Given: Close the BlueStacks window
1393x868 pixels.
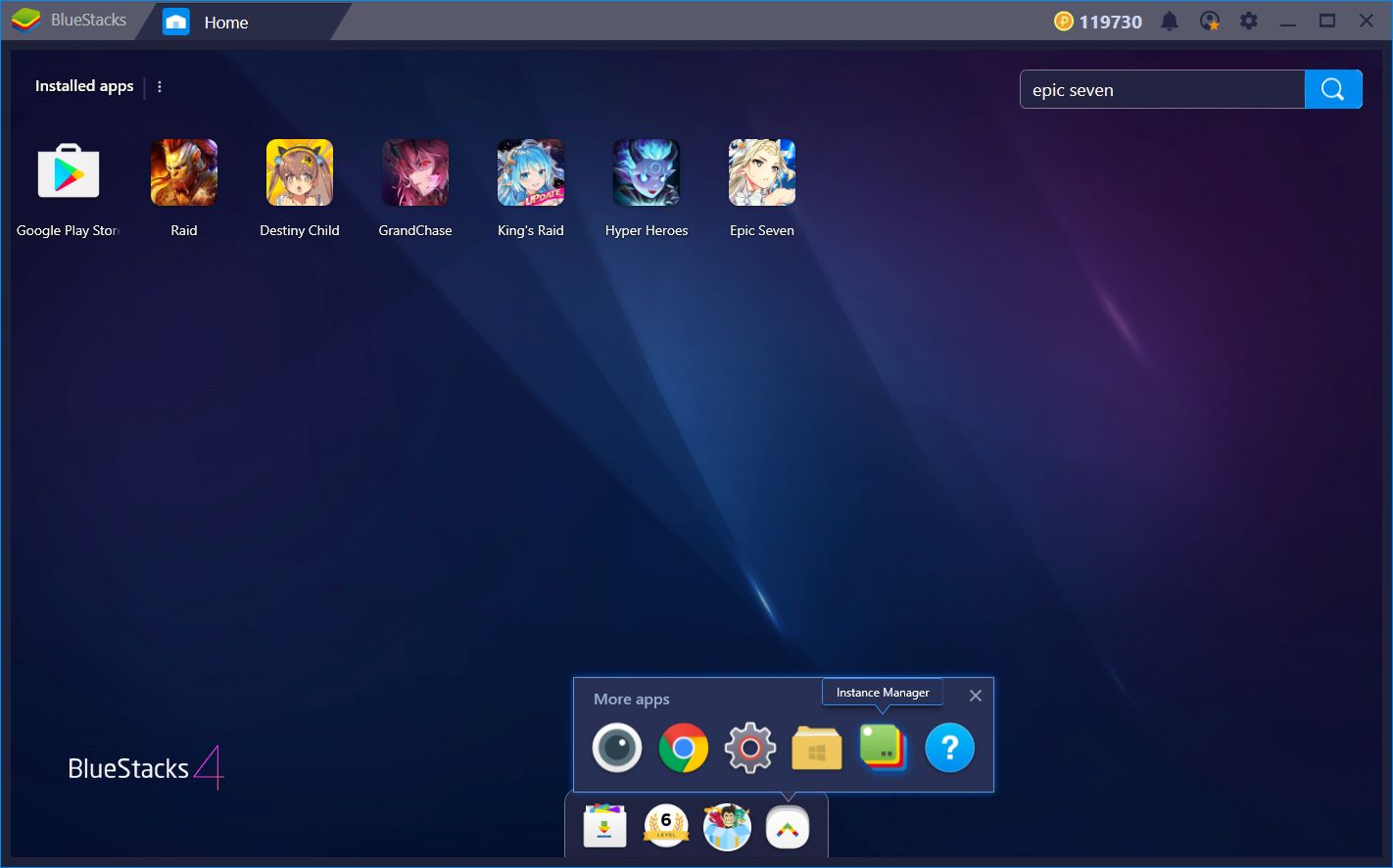Looking at the screenshot, I should point(1367,21).
